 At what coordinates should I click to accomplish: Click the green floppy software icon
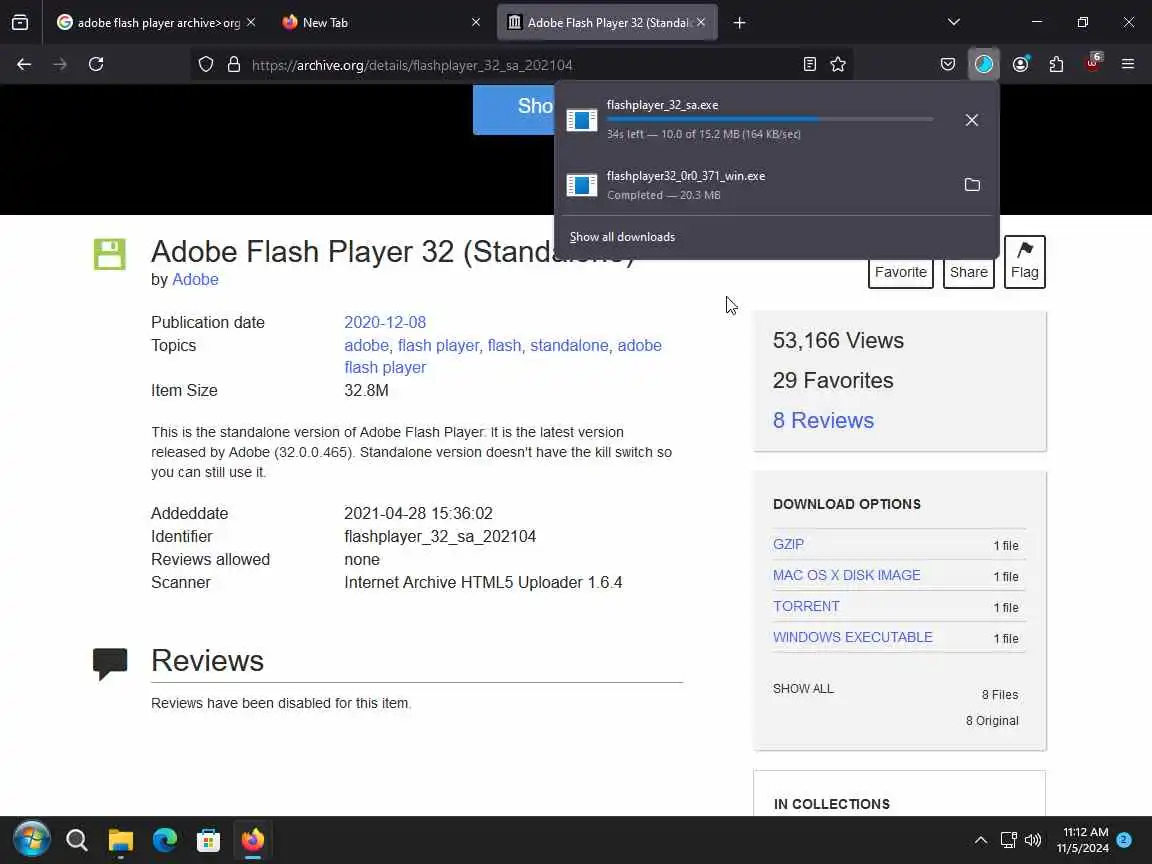[x=109, y=254]
